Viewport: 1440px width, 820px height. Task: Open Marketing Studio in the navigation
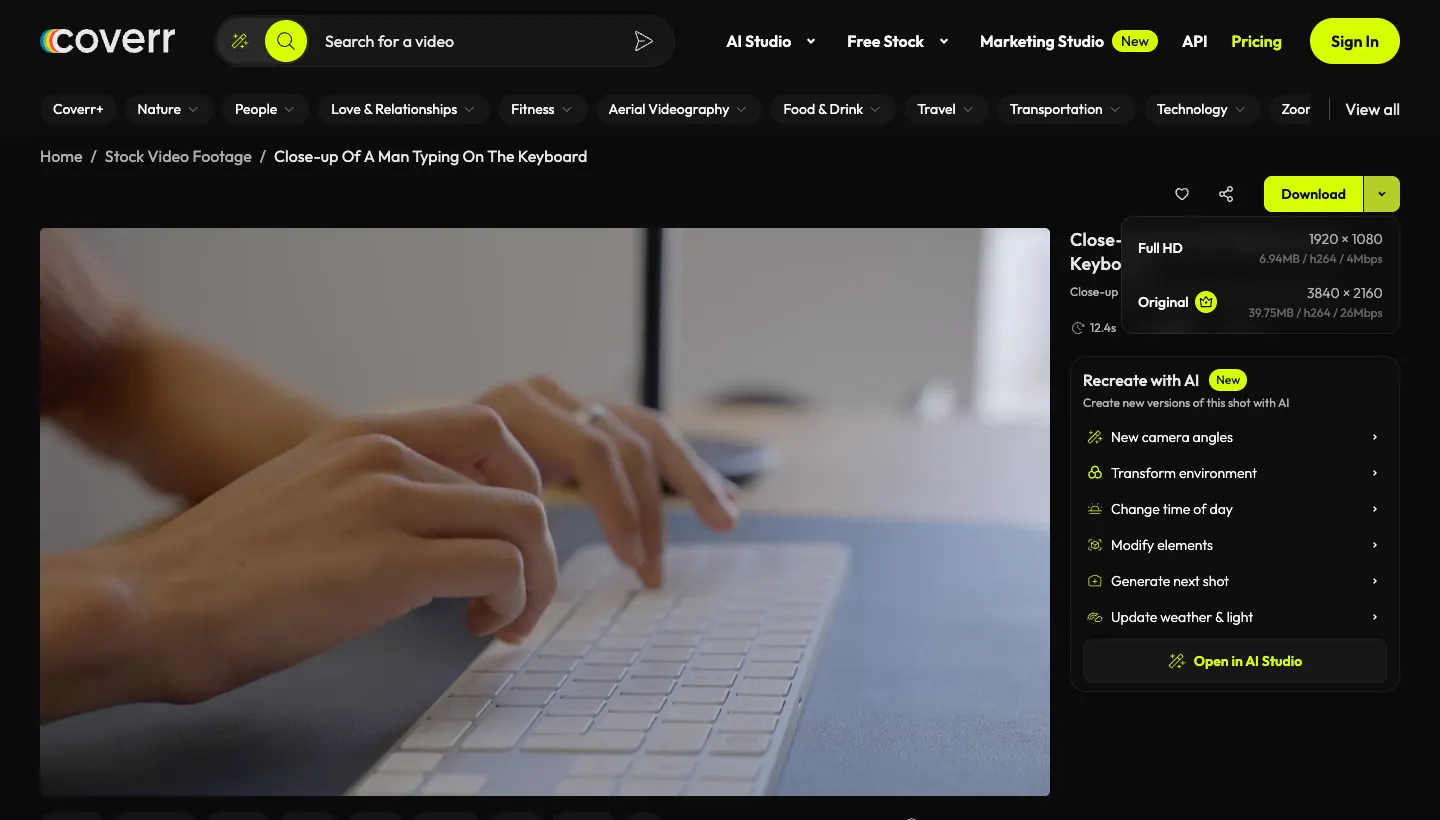[x=1042, y=41]
